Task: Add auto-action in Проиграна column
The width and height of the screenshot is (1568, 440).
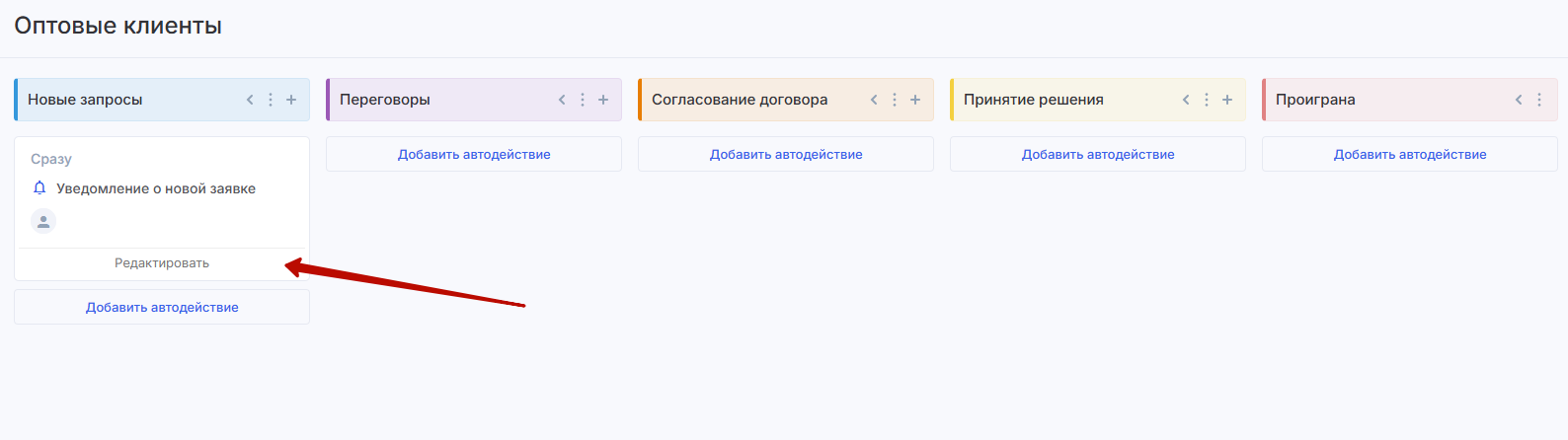Action: pyautogui.click(x=1410, y=155)
